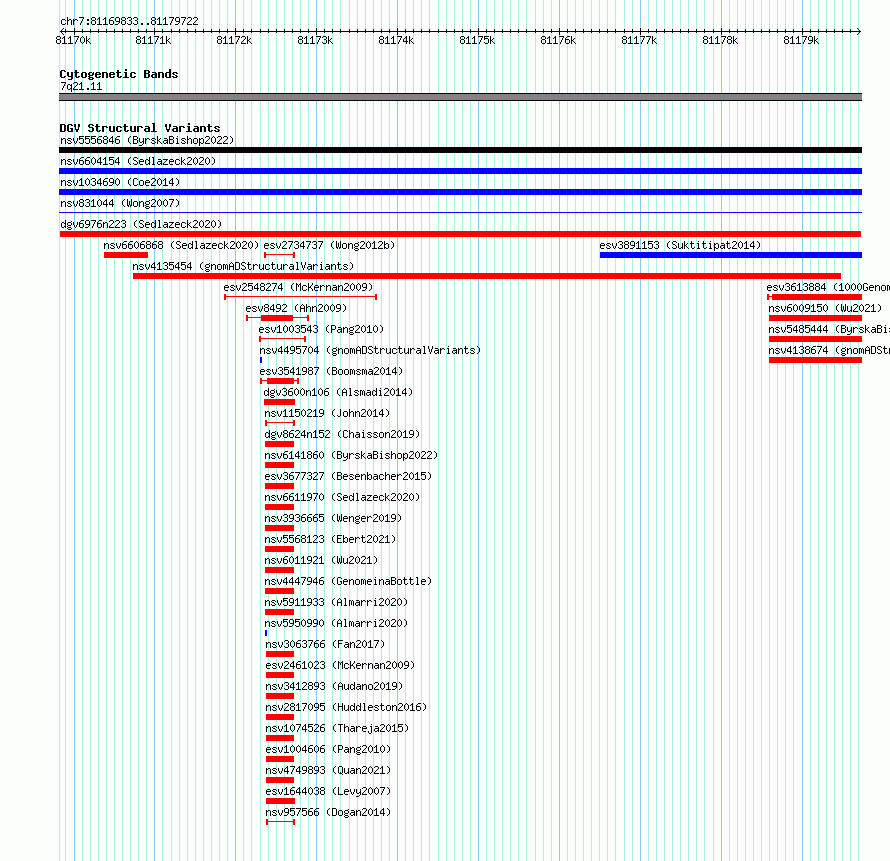Open esv3677327 (Besenbacher2015) variant
Screen dimensions: 890x861
coord(348,476)
